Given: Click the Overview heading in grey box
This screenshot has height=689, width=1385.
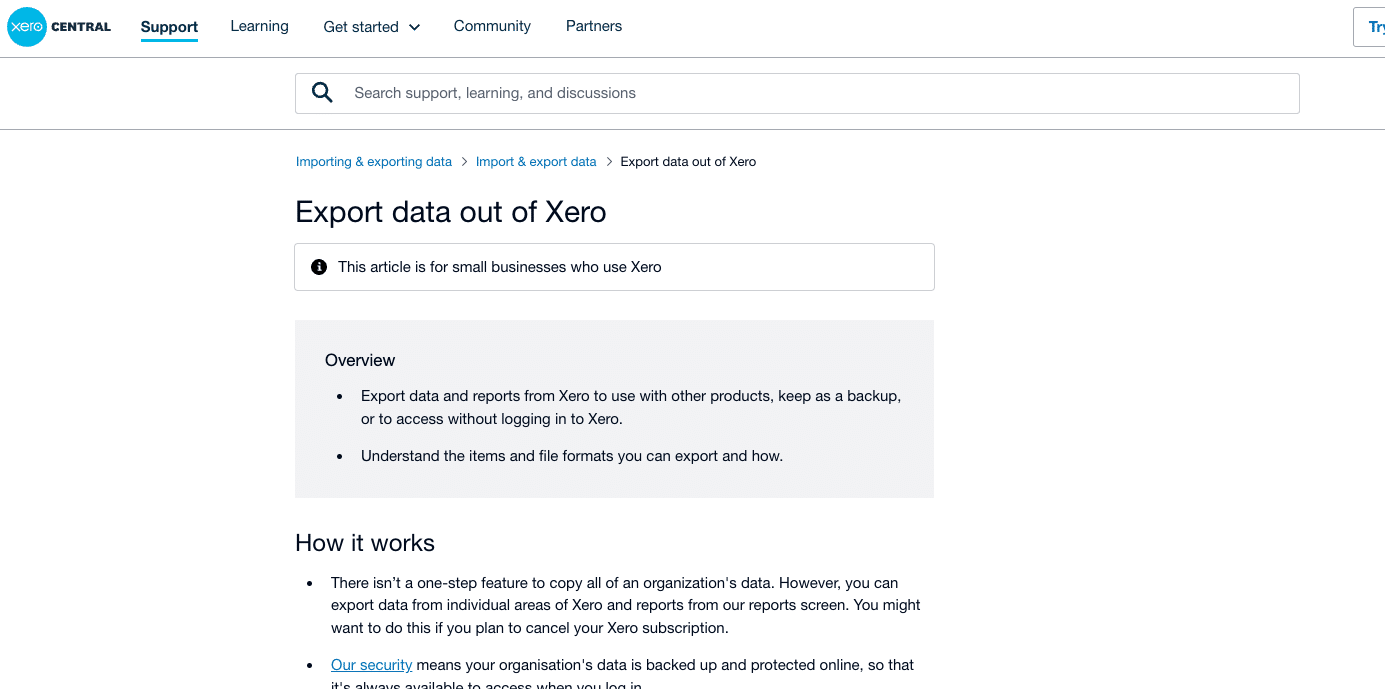Looking at the screenshot, I should point(360,360).
